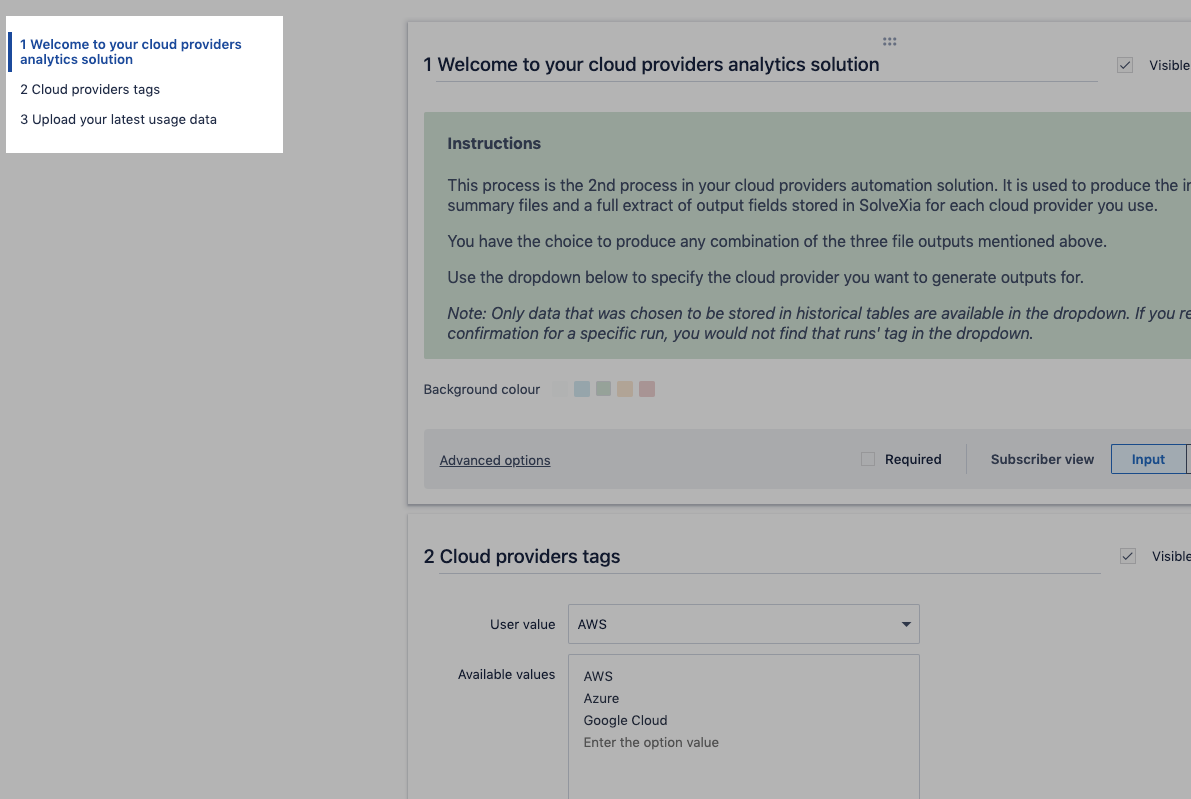The image size is (1191, 799).
Task: Switch Subscriber view to Input
Action: [x=1148, y=459]
